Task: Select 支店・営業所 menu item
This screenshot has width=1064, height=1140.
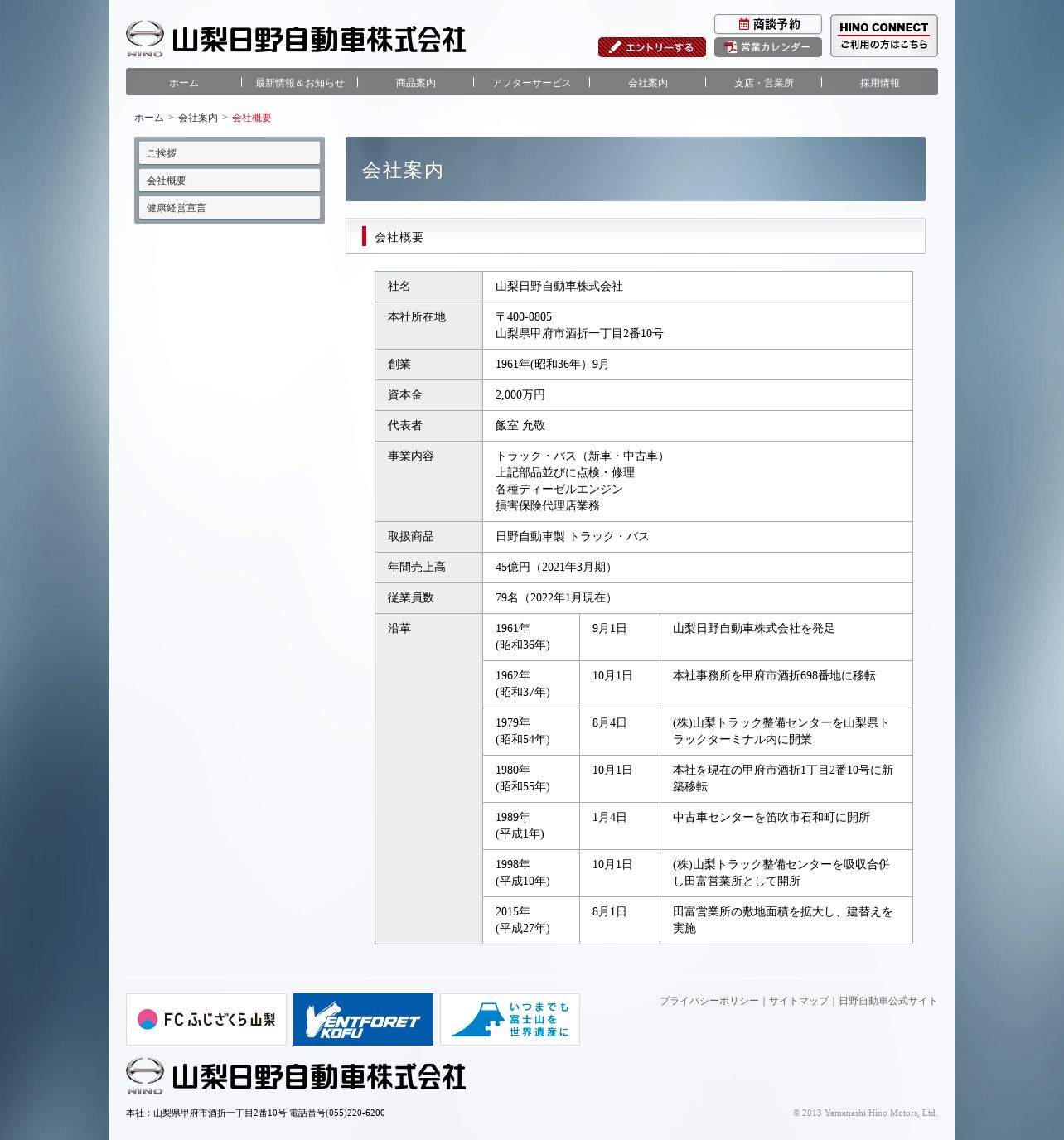Action: 764,83
